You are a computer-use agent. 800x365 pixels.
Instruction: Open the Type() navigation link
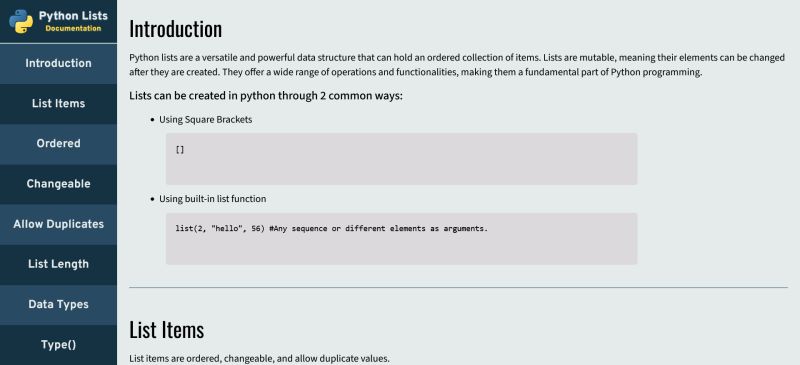click(58, 345)
